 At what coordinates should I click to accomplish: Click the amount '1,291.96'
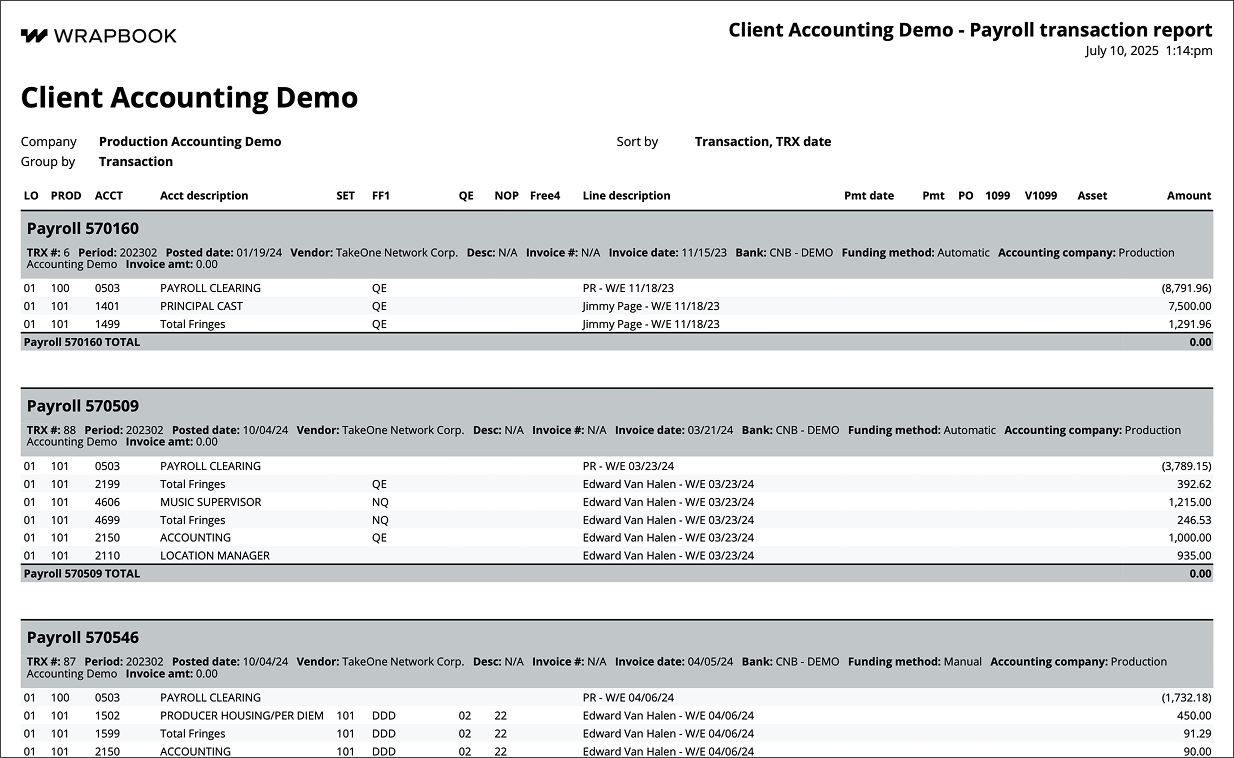pyautogui.click(x=1190, y=324)
